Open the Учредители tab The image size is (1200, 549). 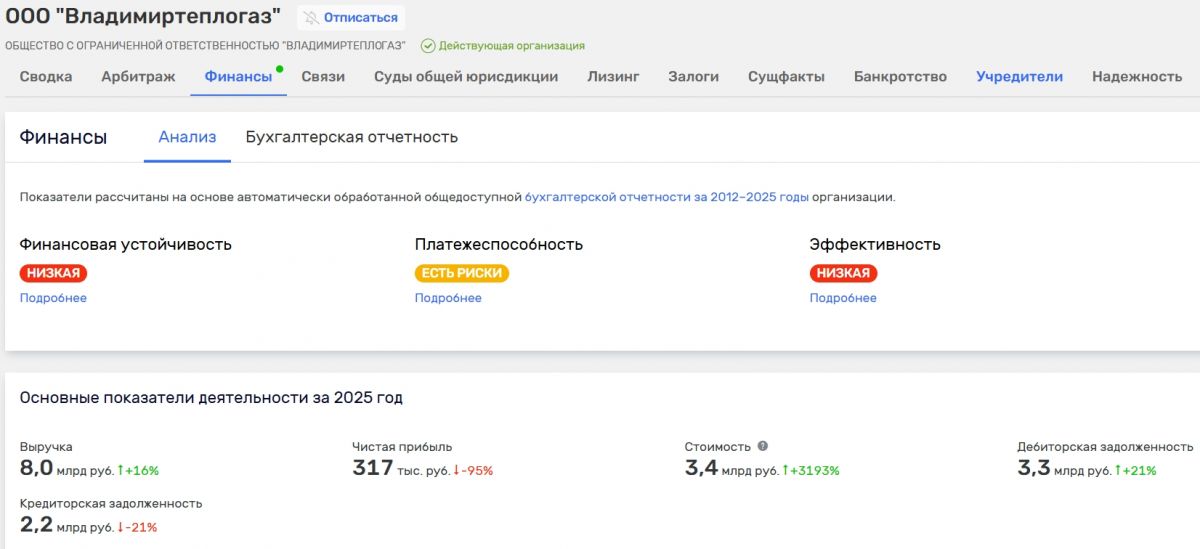[1019, 77]
